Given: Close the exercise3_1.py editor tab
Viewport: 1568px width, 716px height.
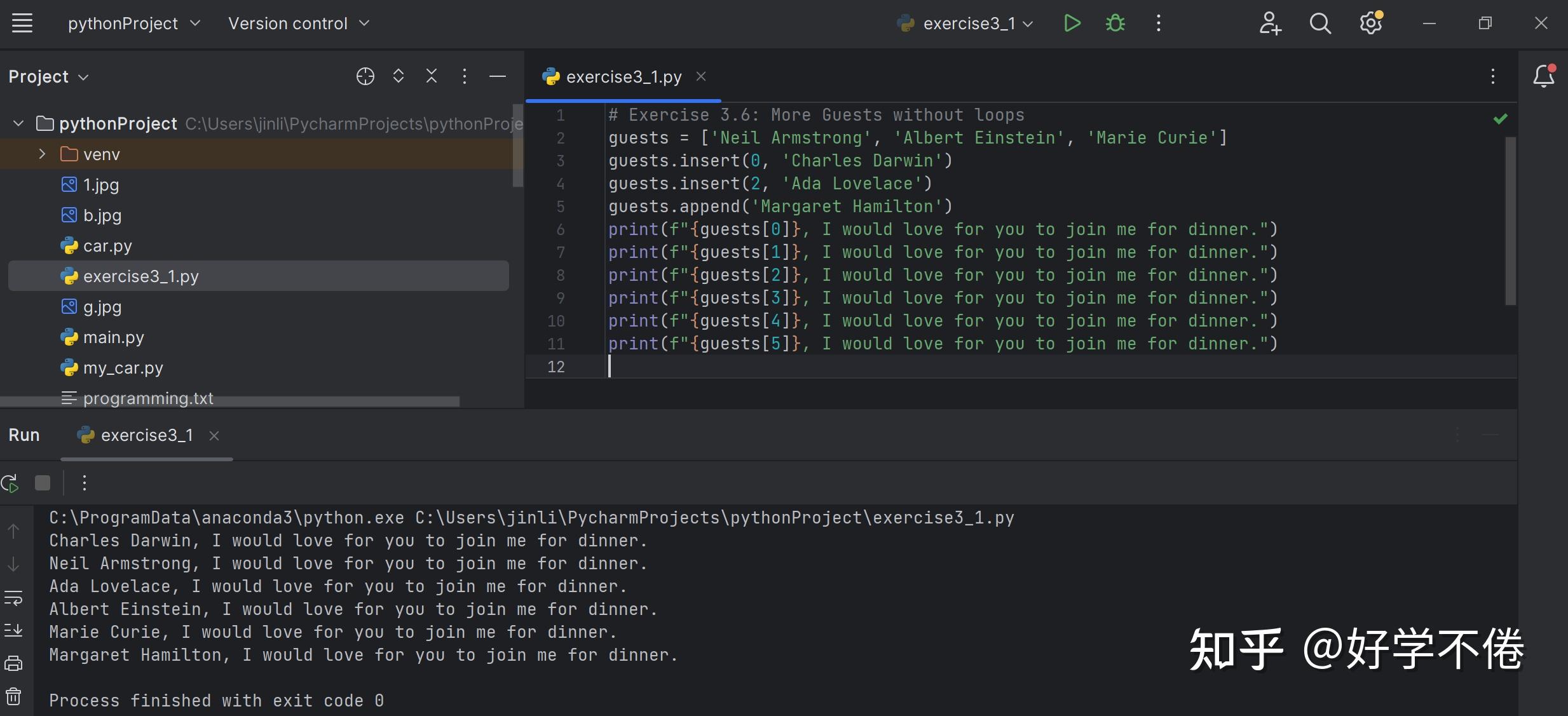Looking at the screenshot, I should pos(701,76).
